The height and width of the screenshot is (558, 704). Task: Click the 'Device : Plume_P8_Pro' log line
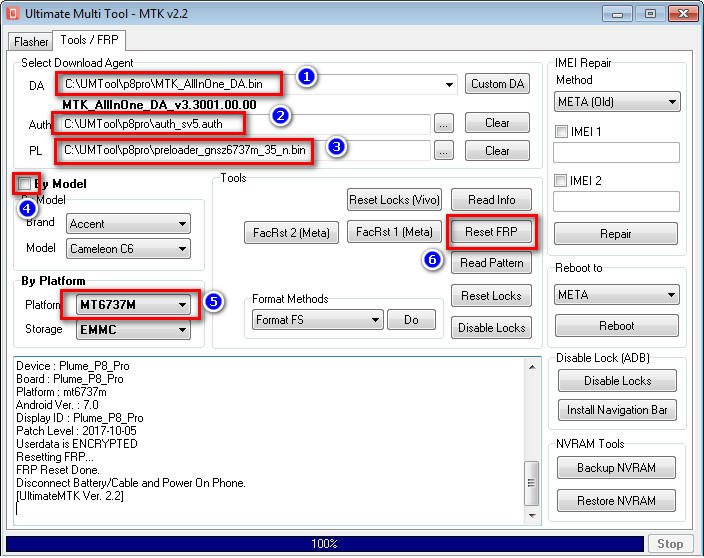pos(73,366)
